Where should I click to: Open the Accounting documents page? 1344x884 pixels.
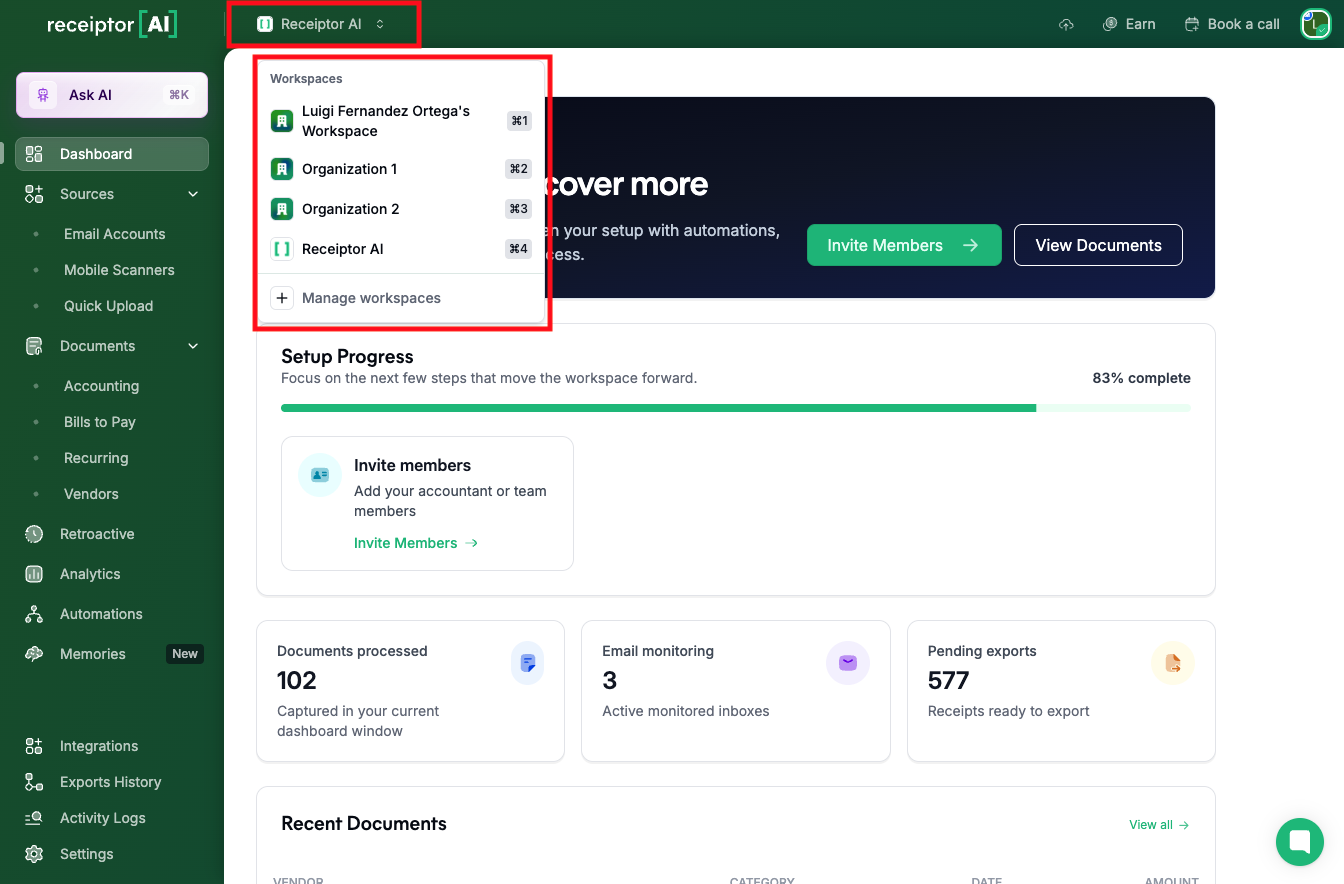[101, 386]
